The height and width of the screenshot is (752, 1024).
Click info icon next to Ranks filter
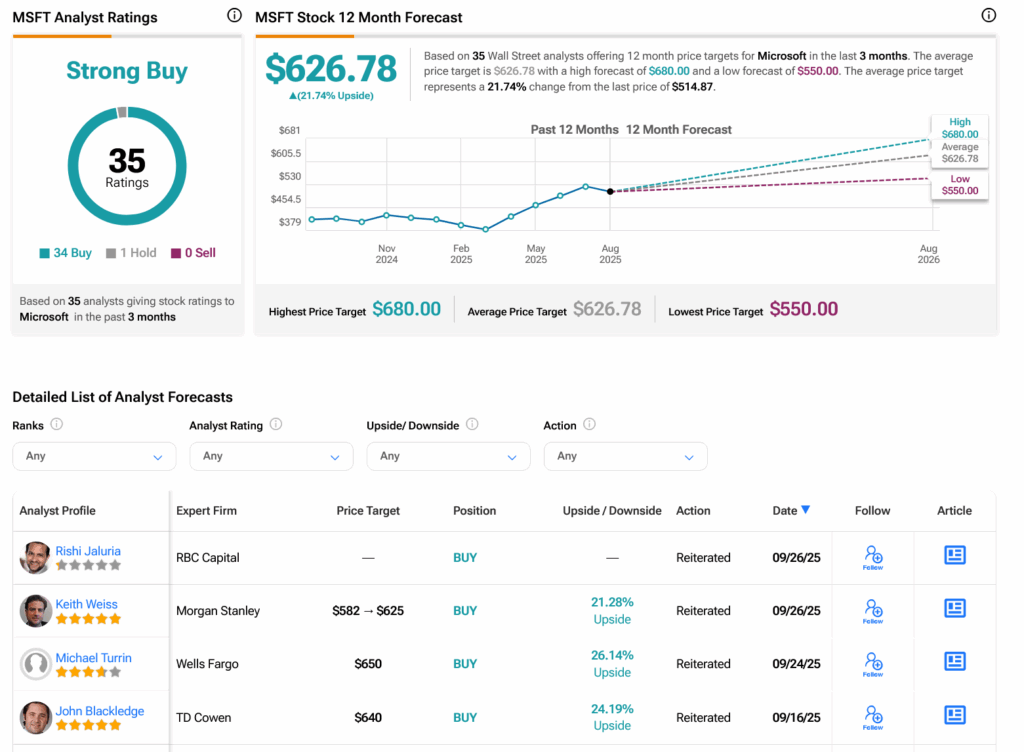57,425
